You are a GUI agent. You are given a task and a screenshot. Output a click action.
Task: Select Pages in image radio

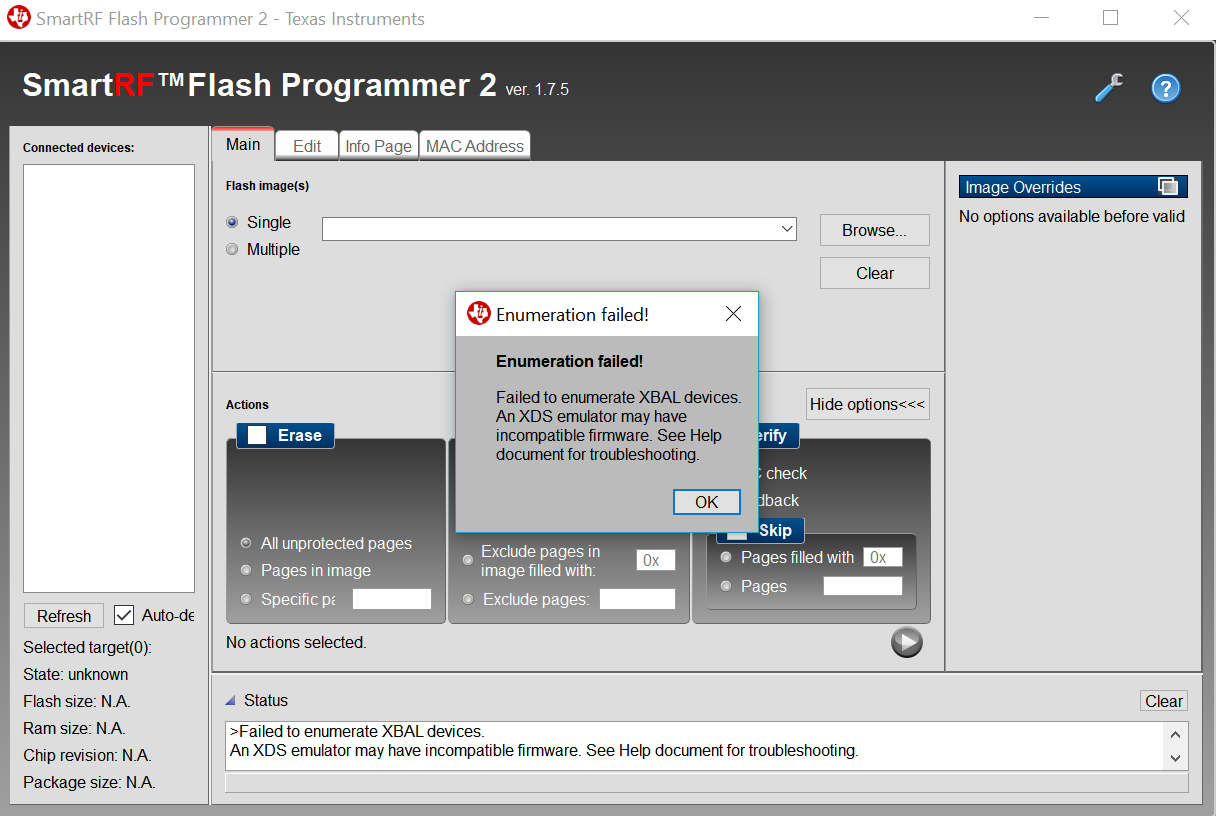246,570
